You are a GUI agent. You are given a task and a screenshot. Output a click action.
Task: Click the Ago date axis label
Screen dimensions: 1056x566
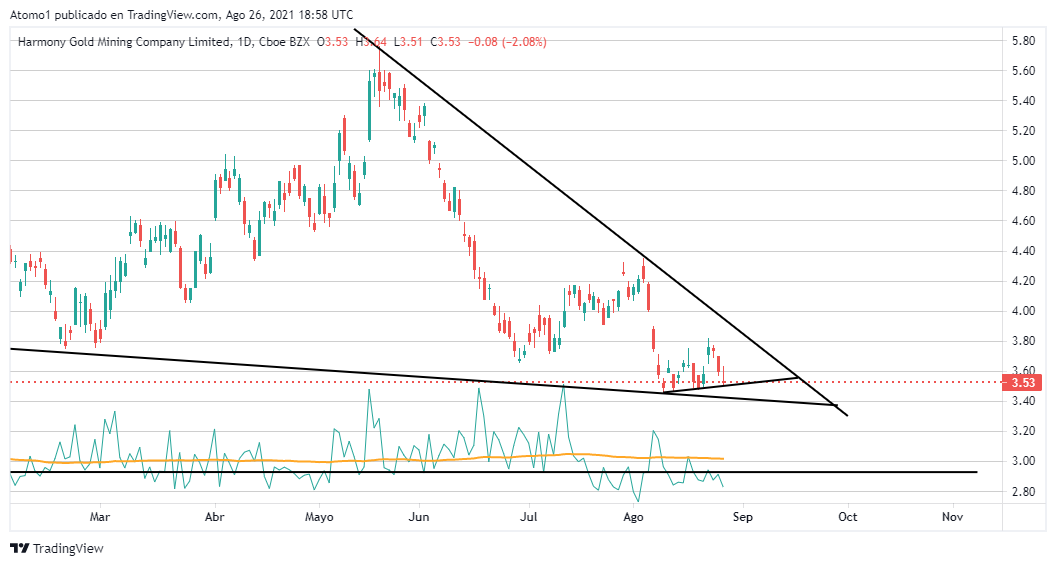pyautogui.click(x=633, y=517)
